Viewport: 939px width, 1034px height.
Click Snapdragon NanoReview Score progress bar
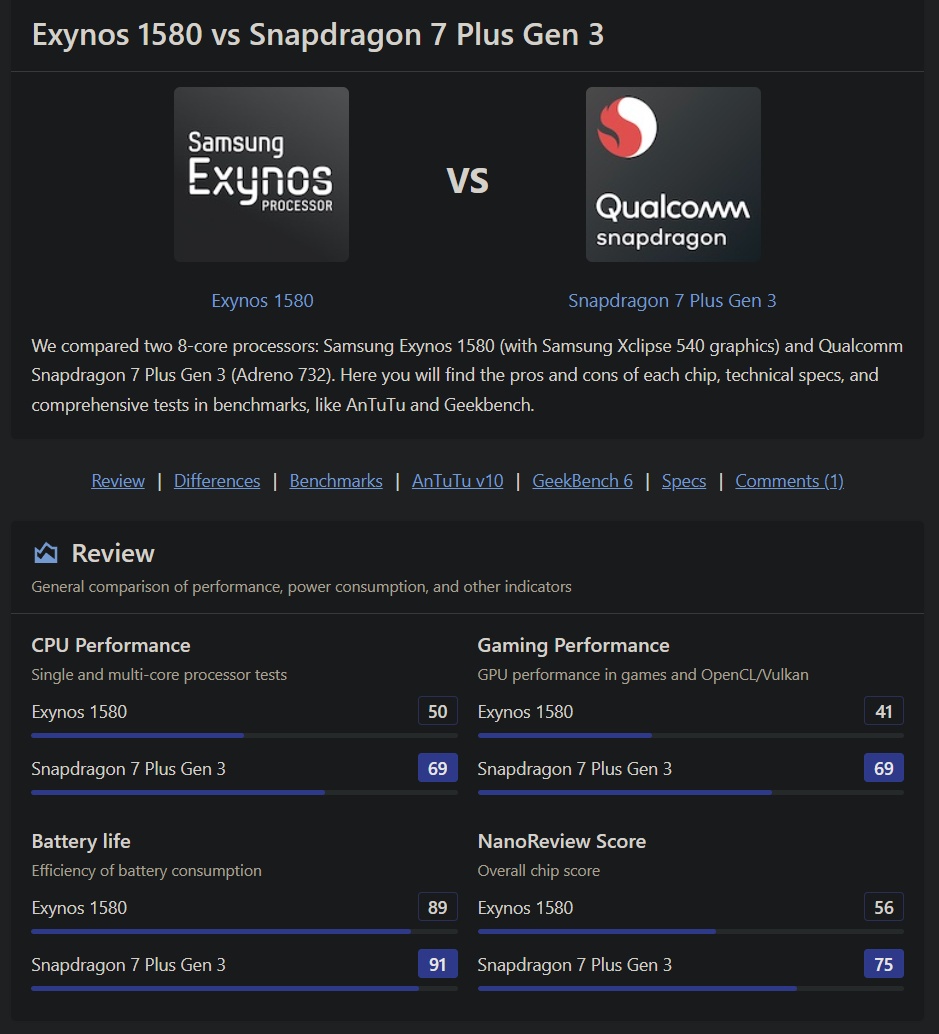click(690, 989)
